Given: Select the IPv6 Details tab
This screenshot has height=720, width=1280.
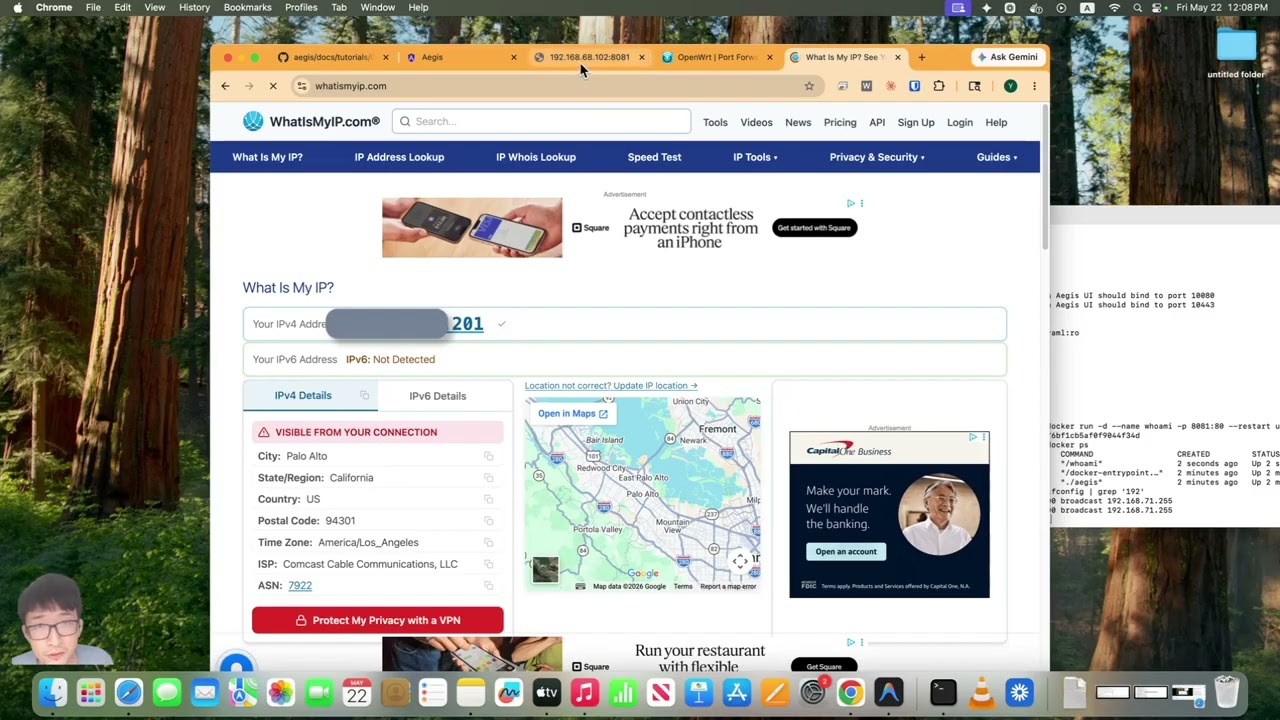Looking at the screenshot, I should (438, 396).
